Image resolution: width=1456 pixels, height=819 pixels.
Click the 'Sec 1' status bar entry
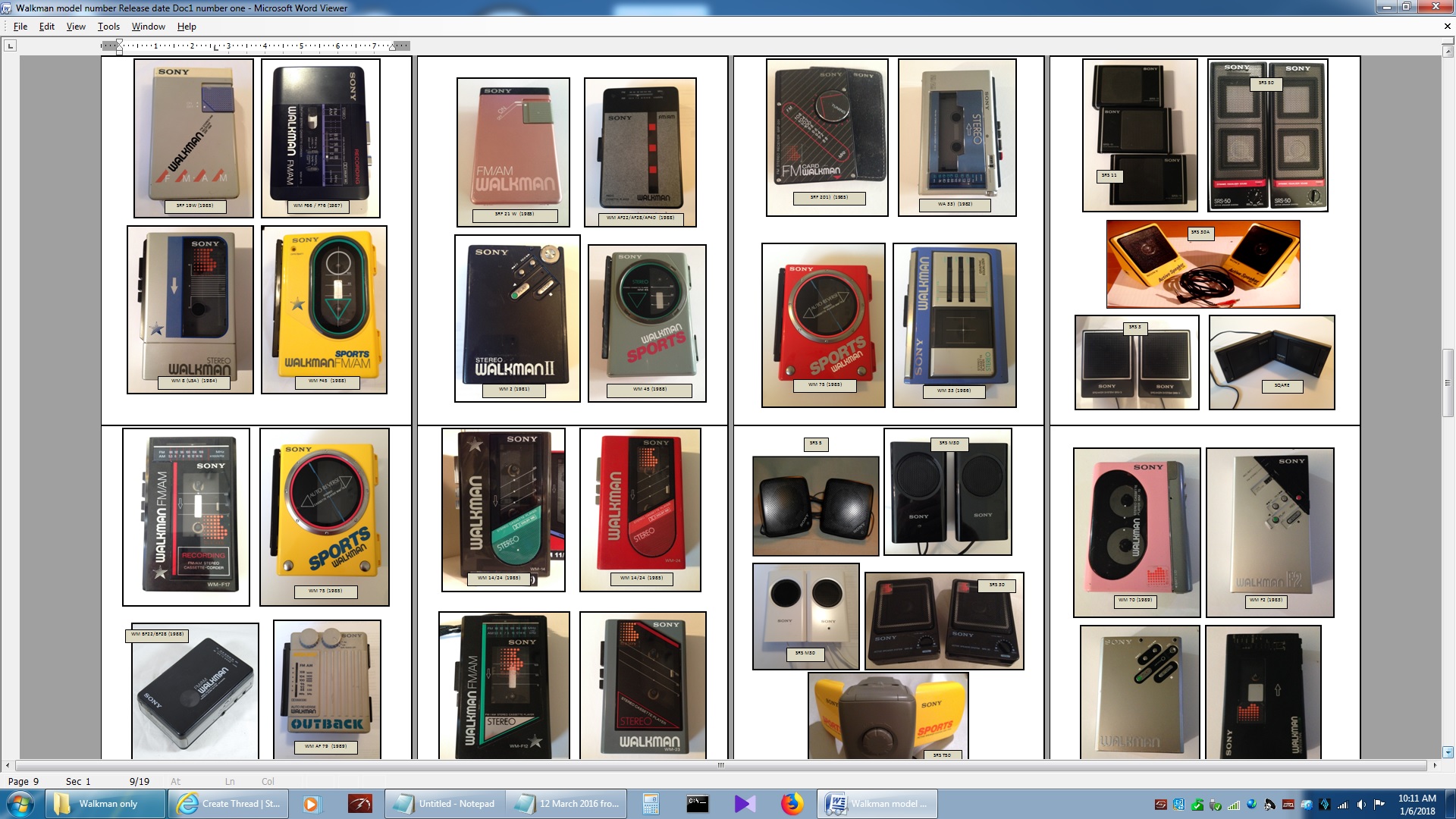tap(78, 781)
